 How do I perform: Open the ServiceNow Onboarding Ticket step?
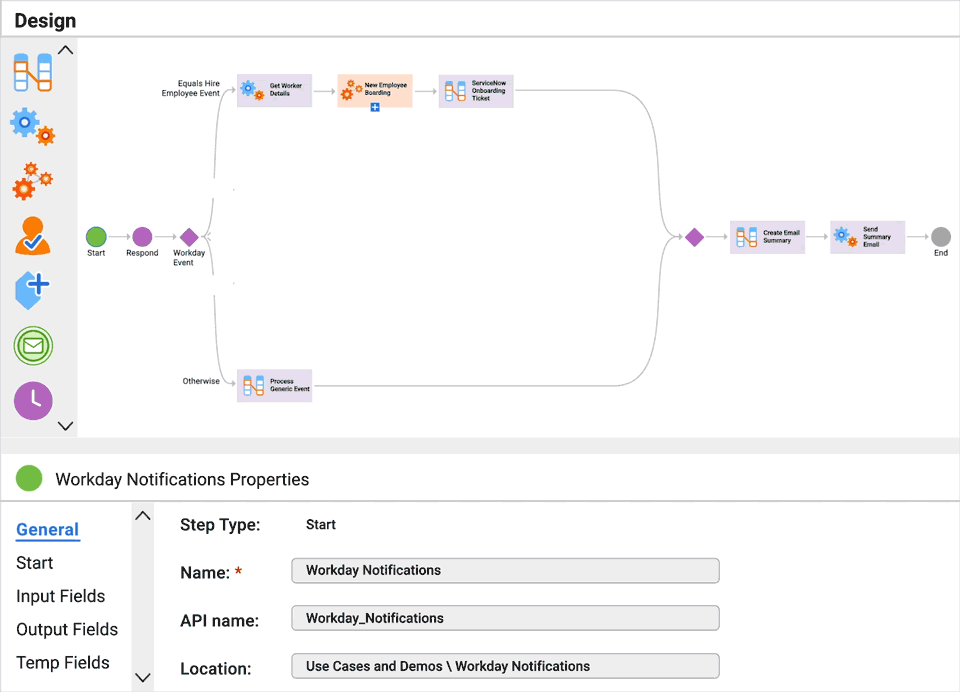click(476, 90)
